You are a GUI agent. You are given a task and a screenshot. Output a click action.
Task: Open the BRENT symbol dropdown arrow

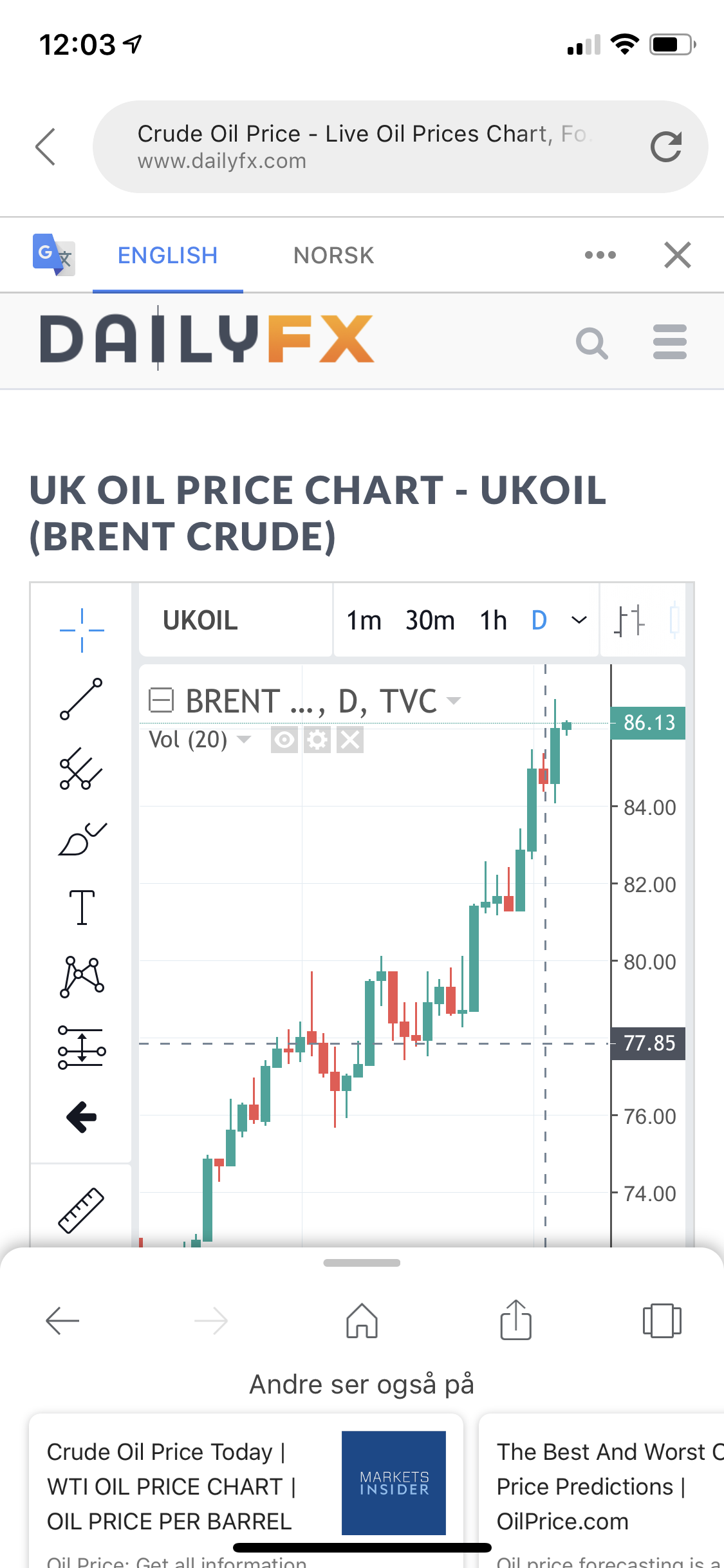(x=454, y=700)
